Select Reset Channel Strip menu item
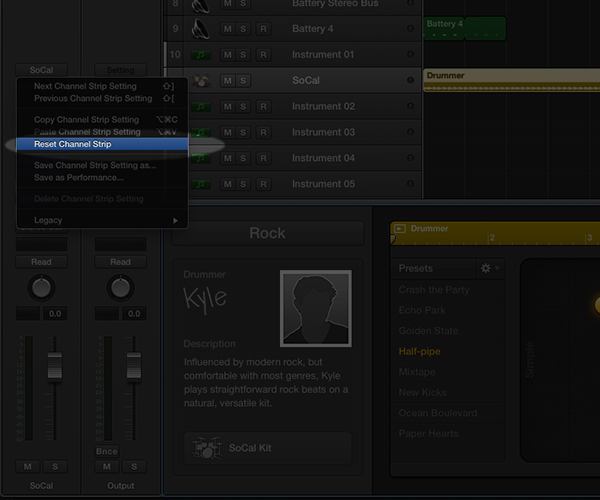 [102, 144]
